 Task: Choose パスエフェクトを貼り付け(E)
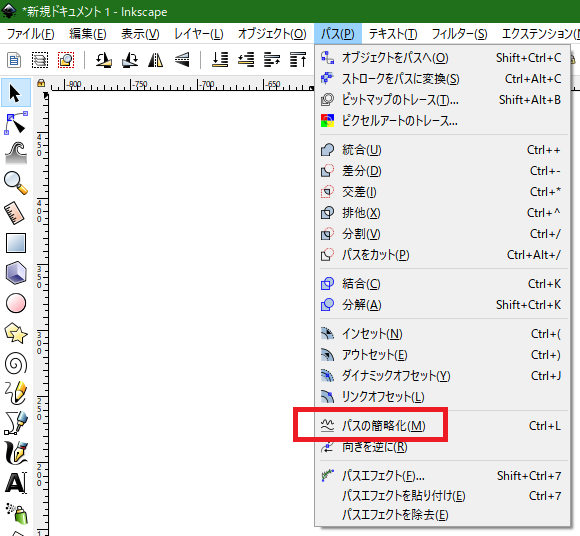pos(442,496)
